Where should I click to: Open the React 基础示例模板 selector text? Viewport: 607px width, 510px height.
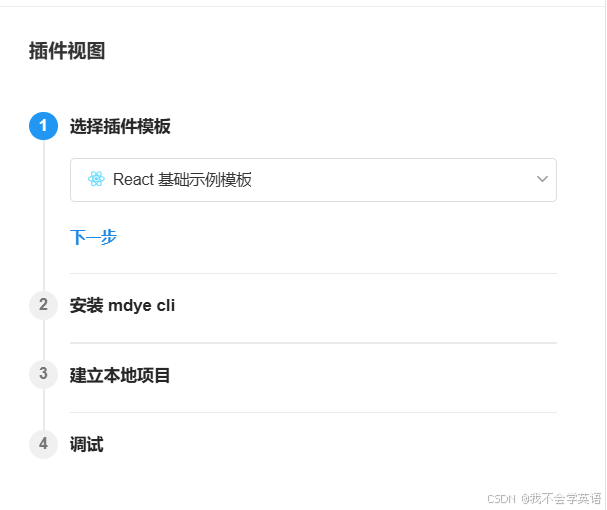[x=182, y=180]
